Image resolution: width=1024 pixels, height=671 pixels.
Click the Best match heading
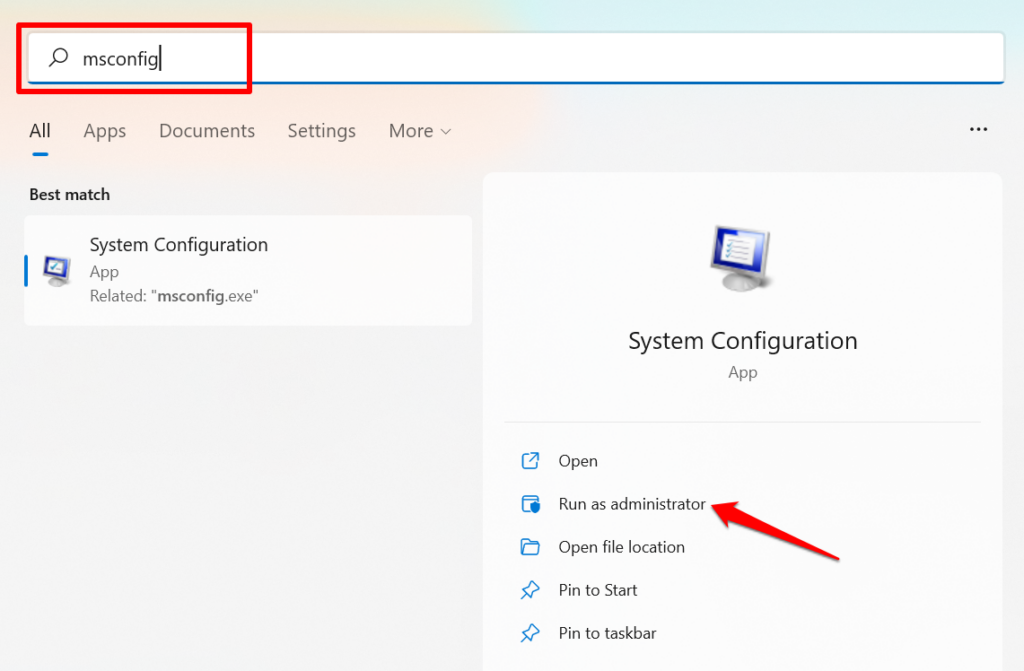[69, 195]
